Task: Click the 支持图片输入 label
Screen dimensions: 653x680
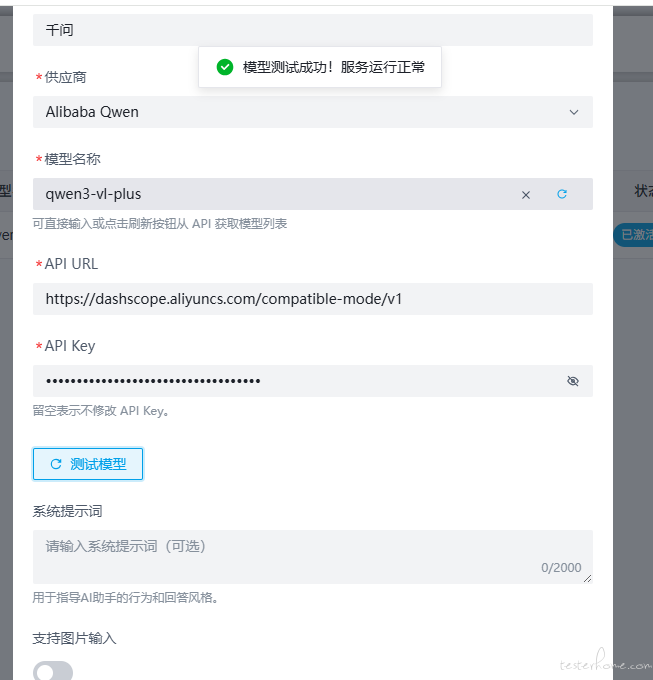Action: point(74,638)
